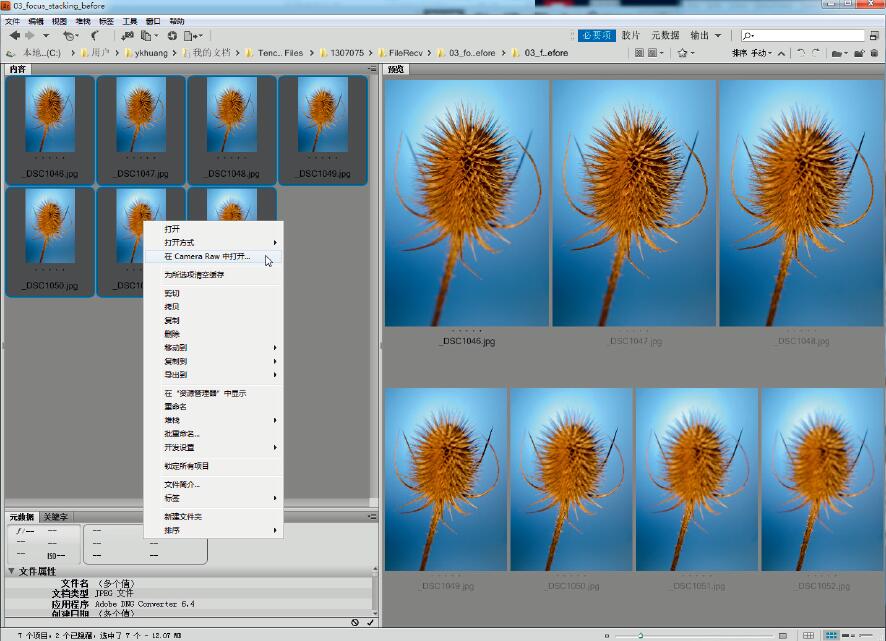
Task: Collapse the 文件属性 section triangle
Action: [x=12, y=571]
